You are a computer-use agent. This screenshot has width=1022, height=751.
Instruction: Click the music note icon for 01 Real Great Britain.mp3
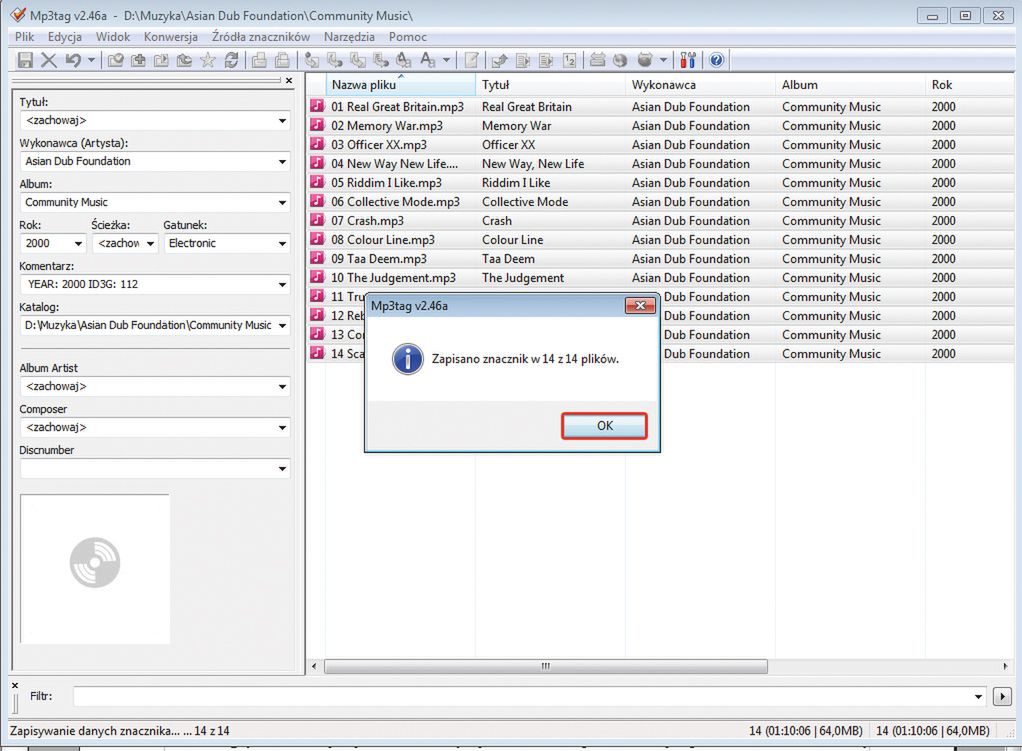point(317,106)
